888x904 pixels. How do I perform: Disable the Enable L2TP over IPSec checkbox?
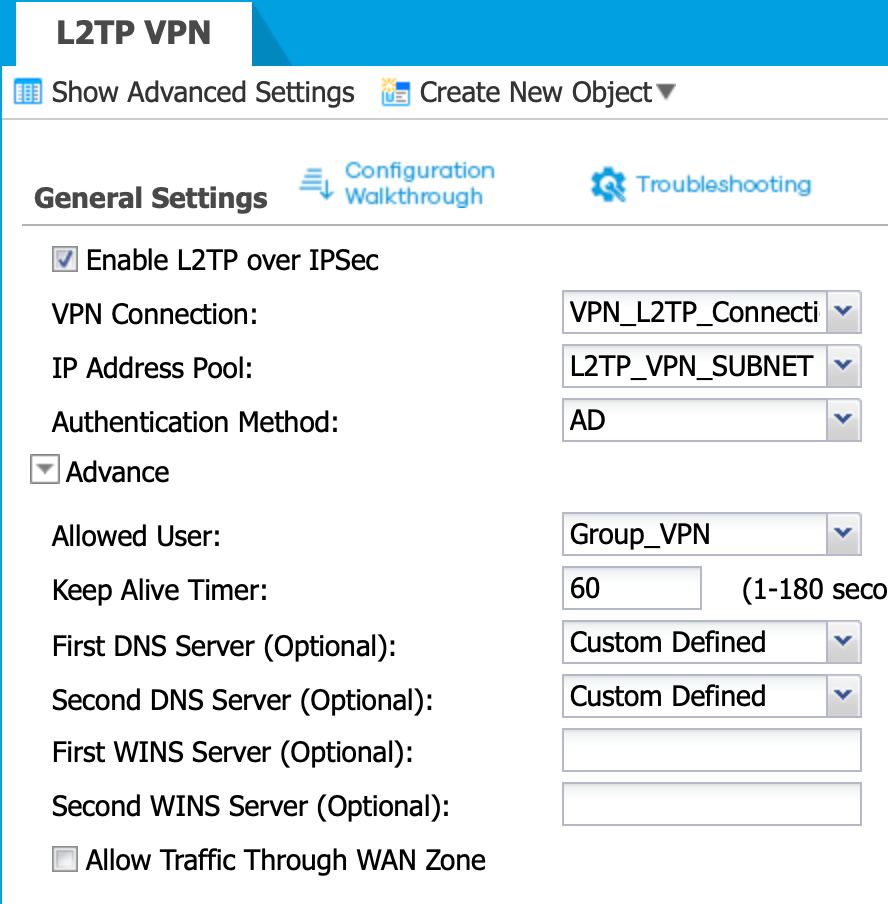coord(65,260)
